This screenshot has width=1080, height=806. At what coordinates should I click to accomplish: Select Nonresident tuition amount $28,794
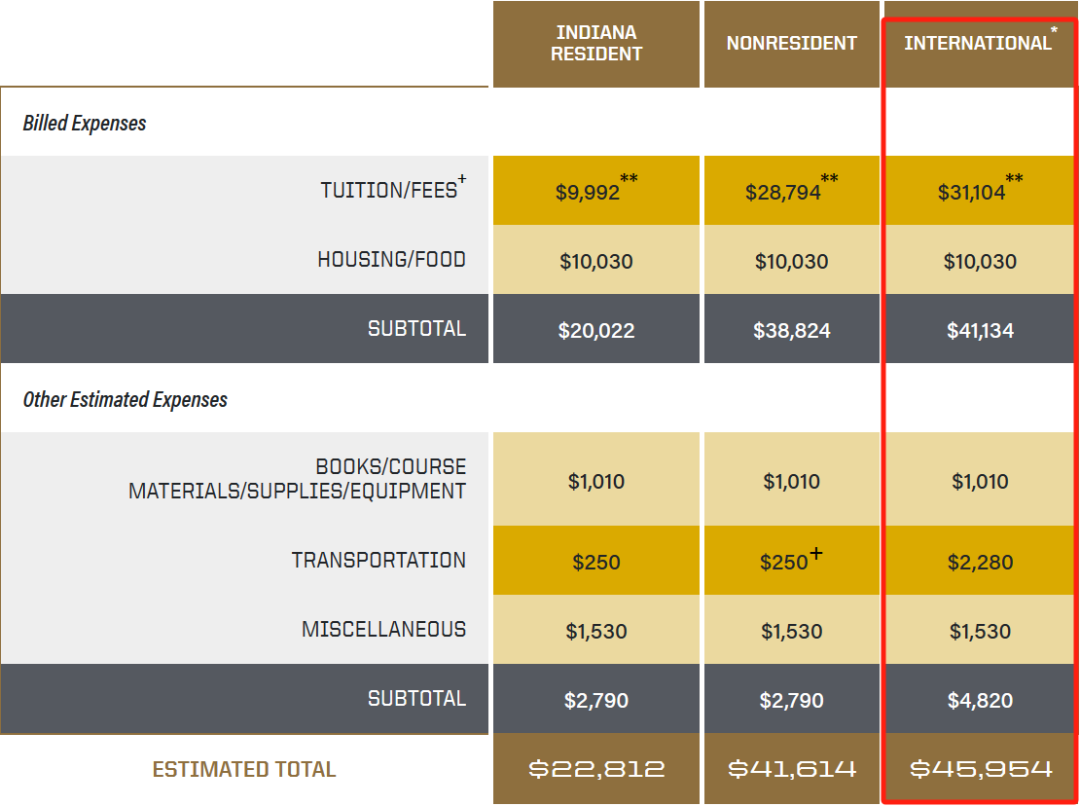point(783,192)
